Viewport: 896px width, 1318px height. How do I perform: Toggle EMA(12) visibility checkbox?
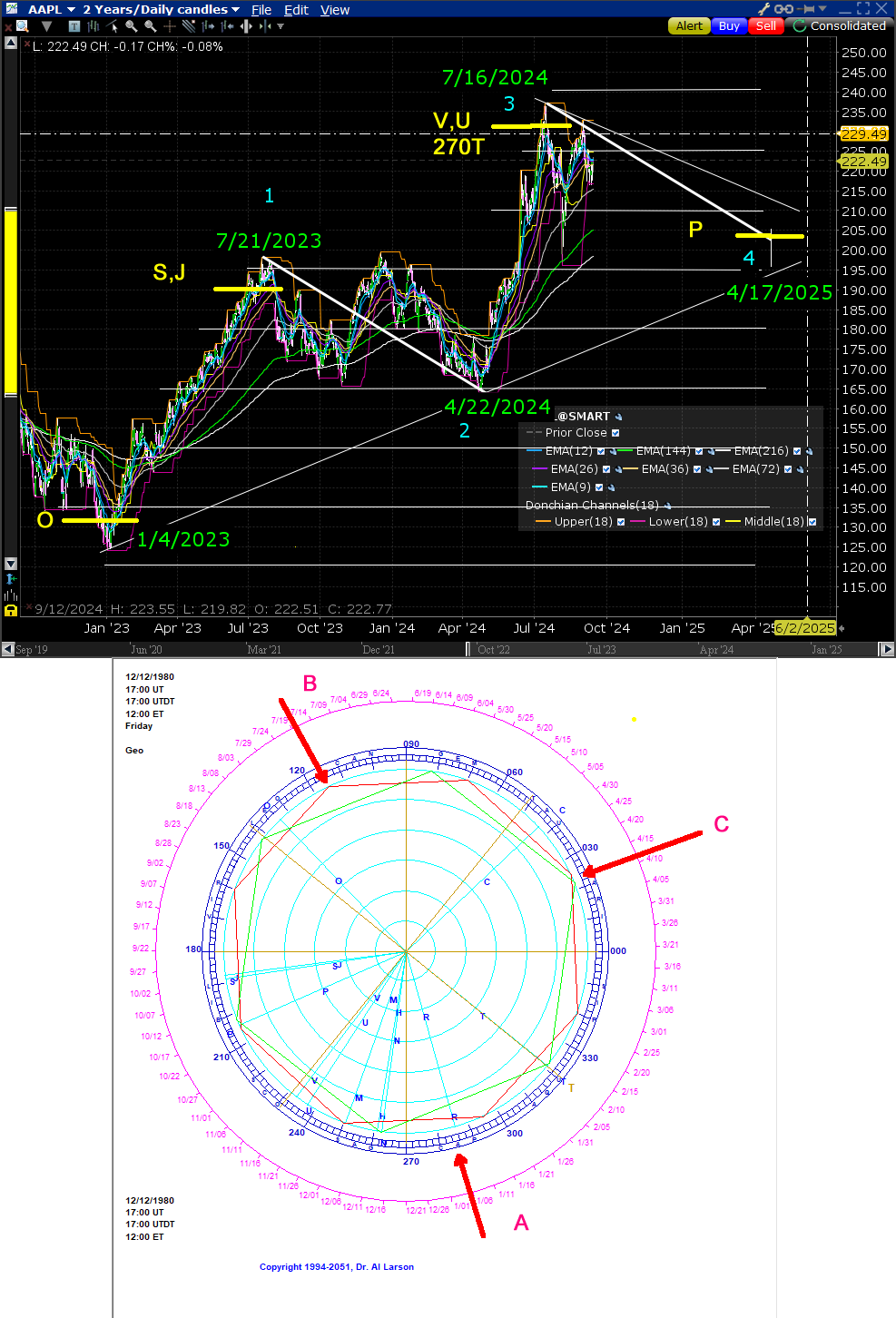(x=601, y=451)
